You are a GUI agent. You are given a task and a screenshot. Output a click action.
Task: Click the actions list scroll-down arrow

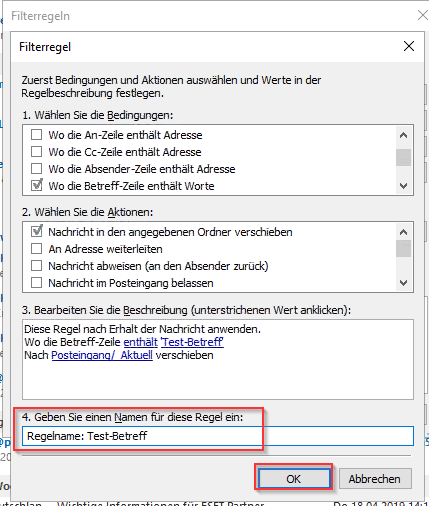pyautogui.click(x=403, y=283)
